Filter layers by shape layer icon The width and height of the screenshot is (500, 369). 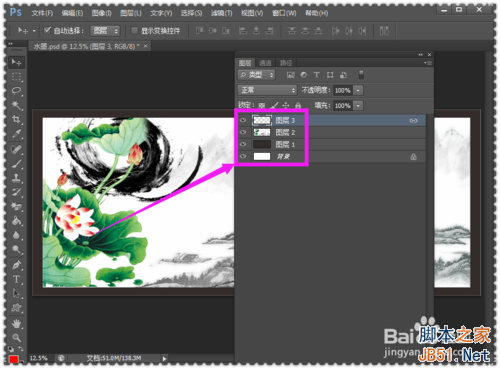[x=330, y=75]
